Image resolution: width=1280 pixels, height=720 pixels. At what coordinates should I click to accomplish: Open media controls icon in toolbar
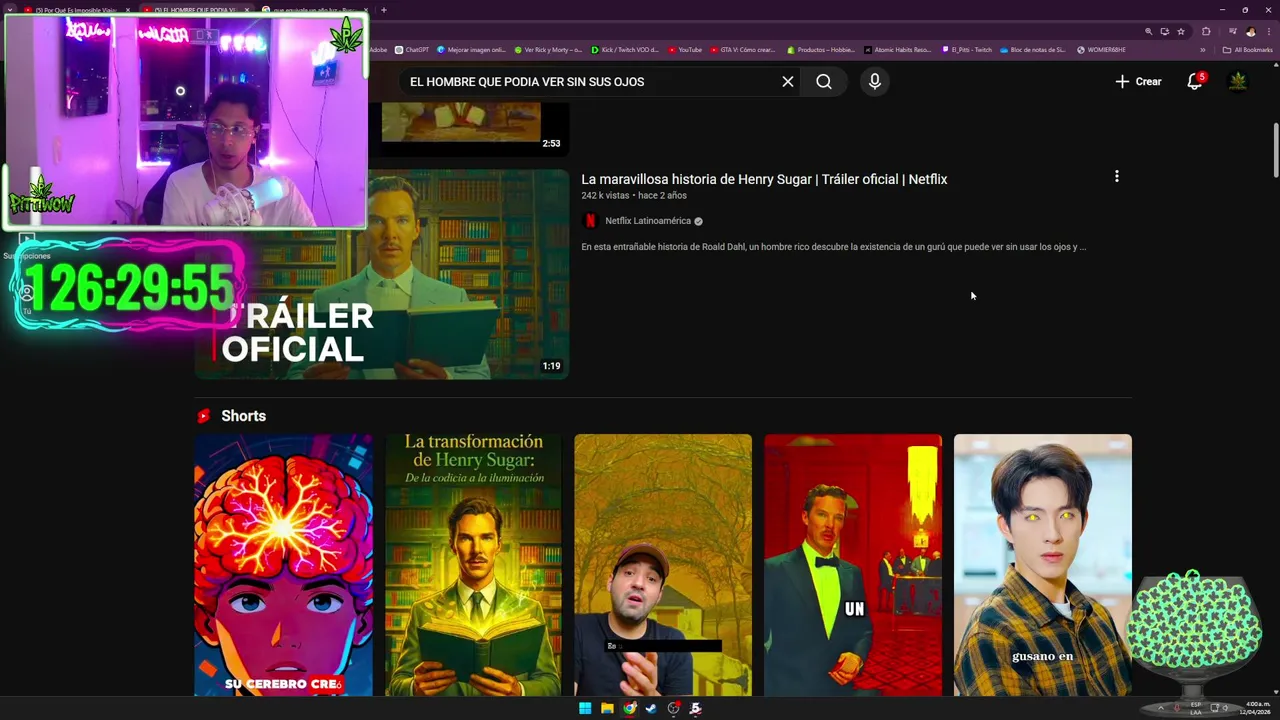1232,31
